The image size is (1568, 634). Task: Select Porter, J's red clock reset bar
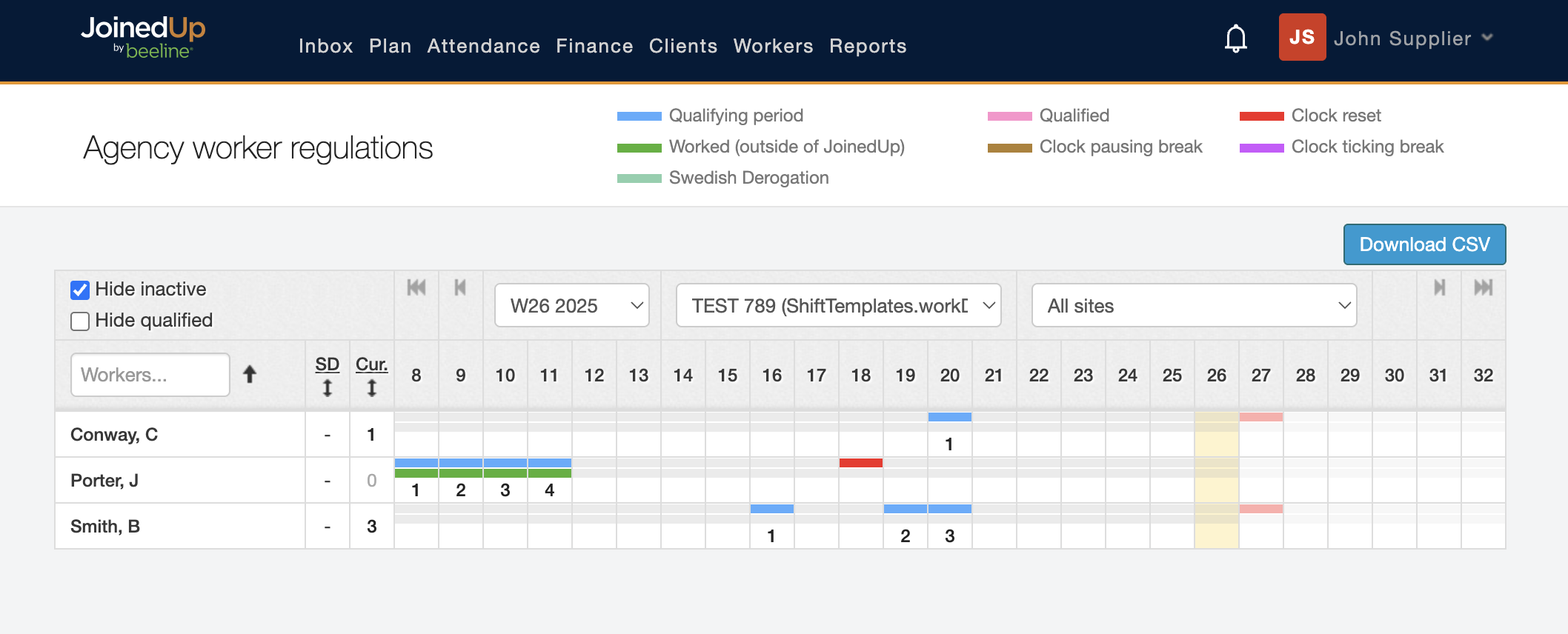[x=860, y=463]
